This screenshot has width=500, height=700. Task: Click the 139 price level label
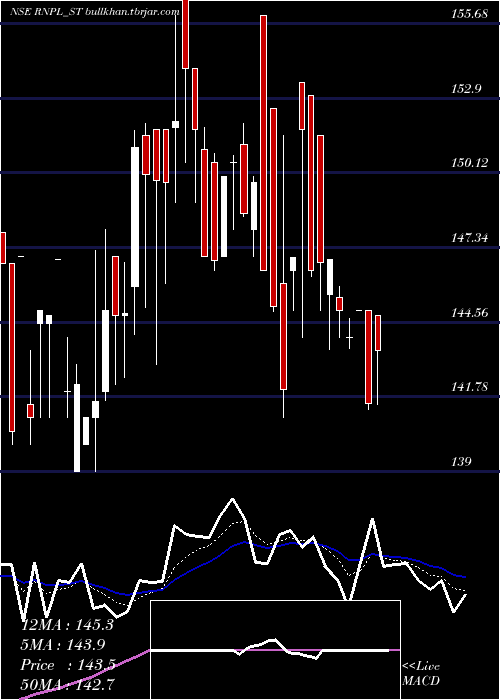click(461, 462)
